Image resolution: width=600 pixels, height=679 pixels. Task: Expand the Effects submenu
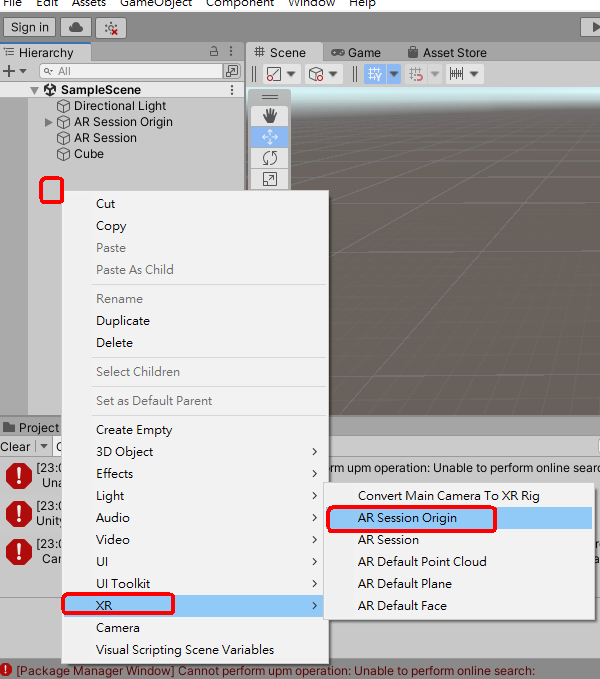[x=195, y=474]
